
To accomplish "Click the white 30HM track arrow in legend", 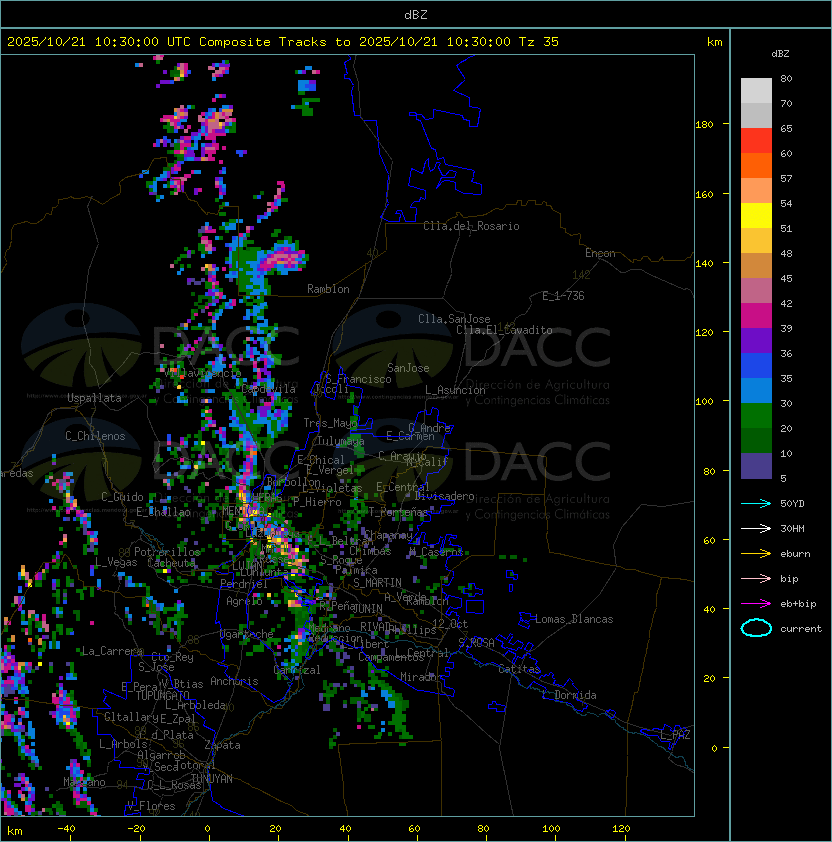I will pyautogui.click(x=756, y=528).
